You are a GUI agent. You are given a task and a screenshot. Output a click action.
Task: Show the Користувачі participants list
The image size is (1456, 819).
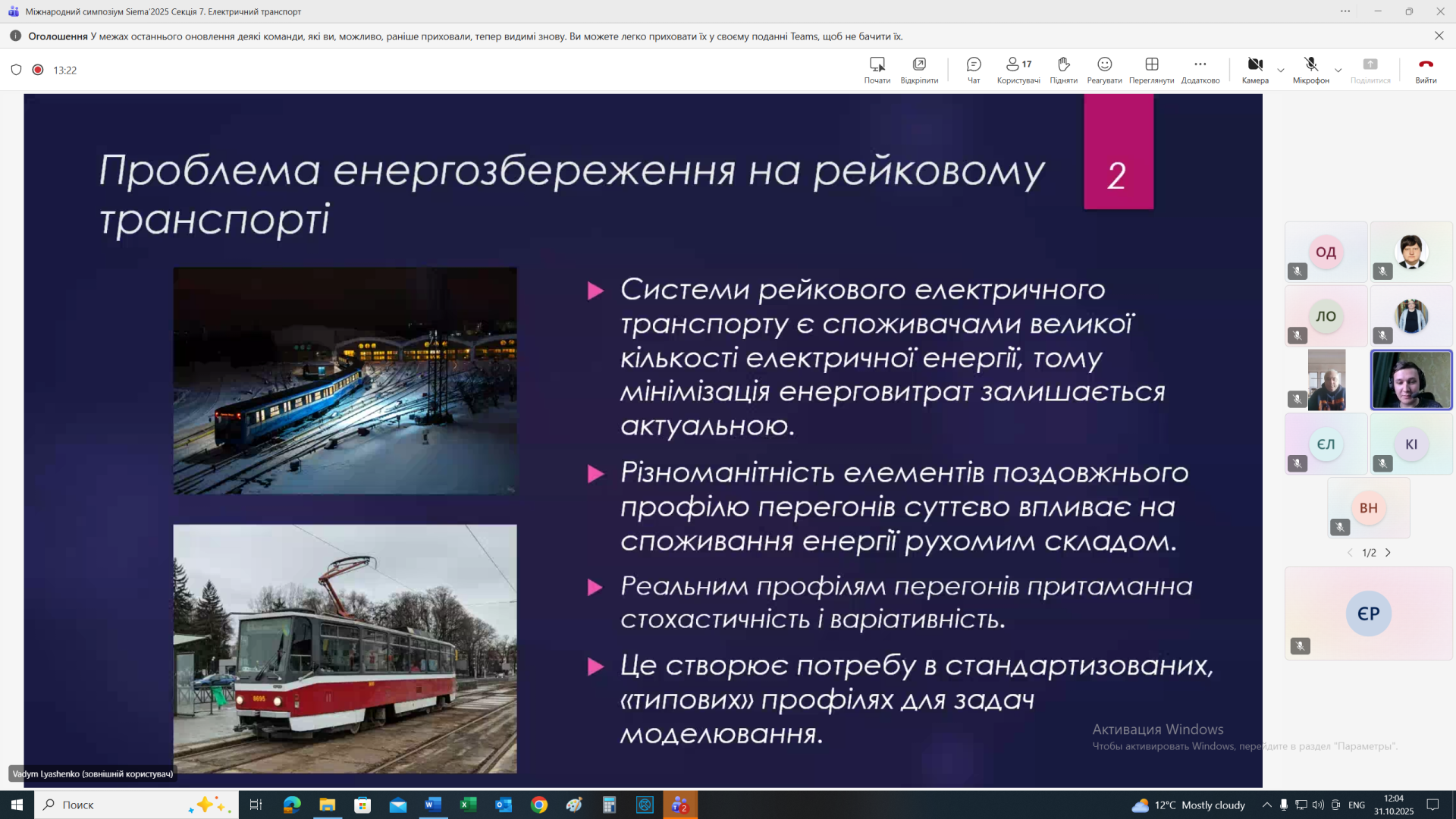1018,69
